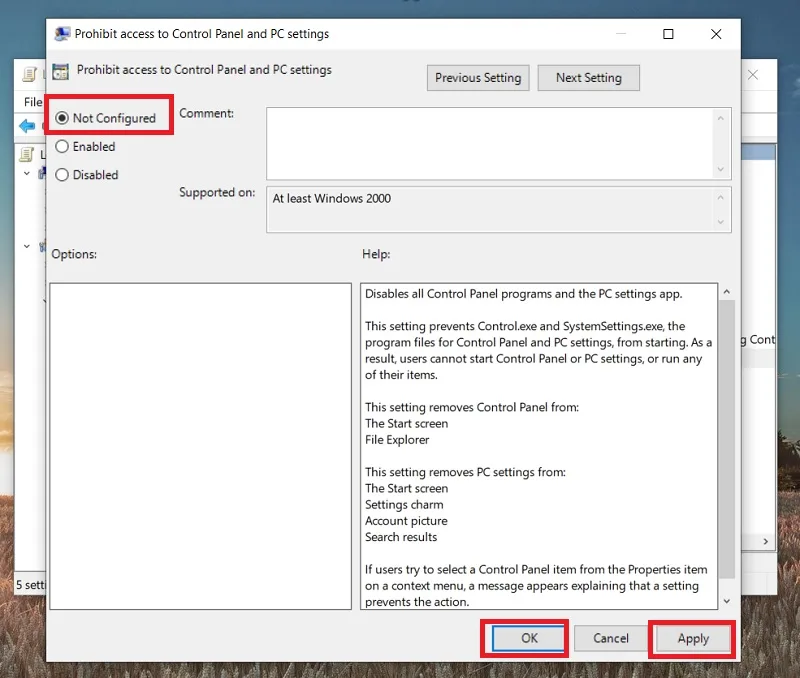The width and height of the screenshot is (800, 678).
Task: Click the Help pane scroll down arrow
Action: coord(727,601)
